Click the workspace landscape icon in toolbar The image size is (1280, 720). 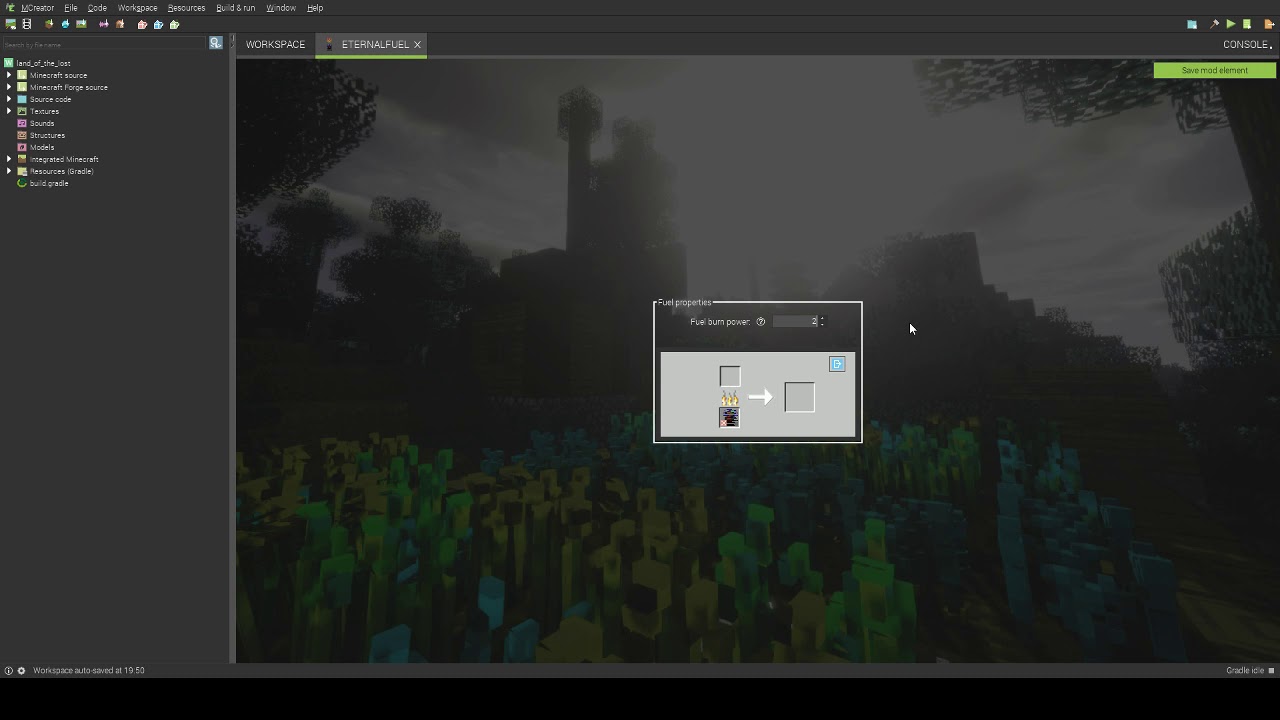(11, 24)
